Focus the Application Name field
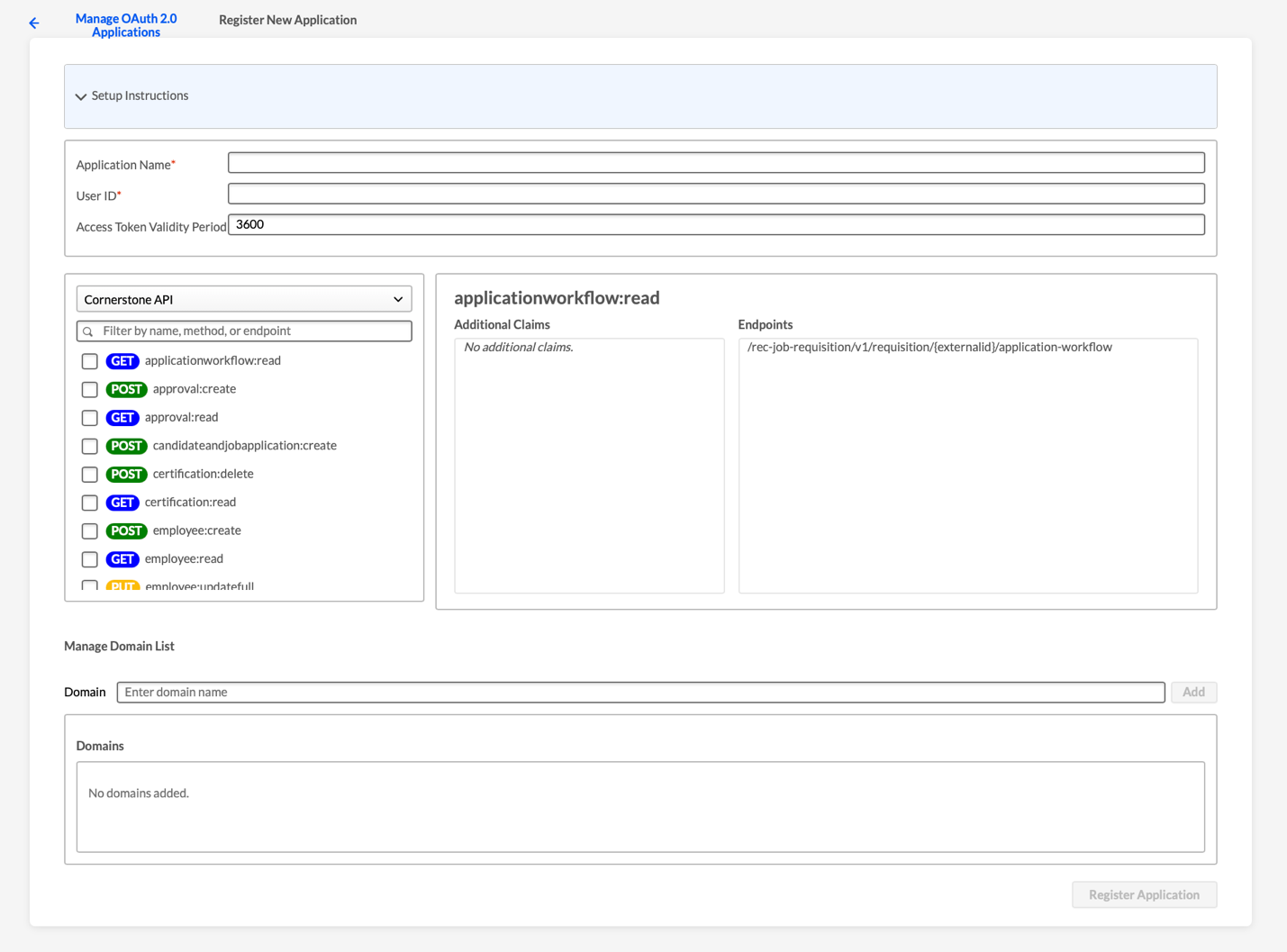 716,163
